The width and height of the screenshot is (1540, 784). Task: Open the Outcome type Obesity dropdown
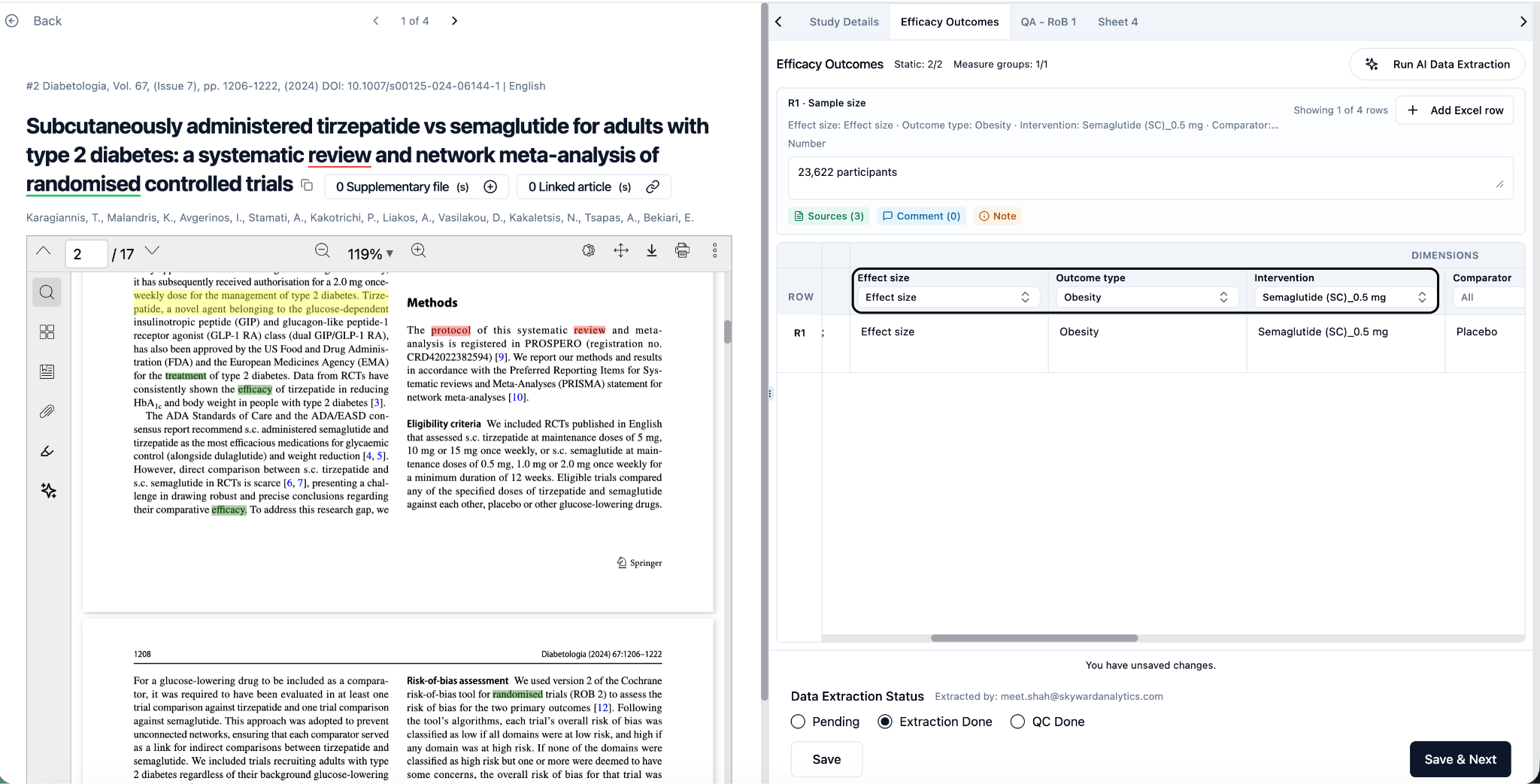[1145, 298]
